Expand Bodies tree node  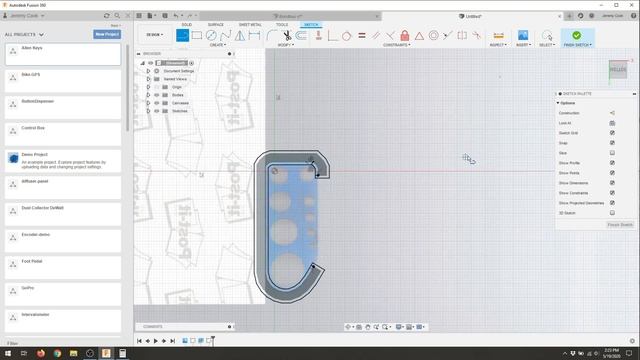148,95
